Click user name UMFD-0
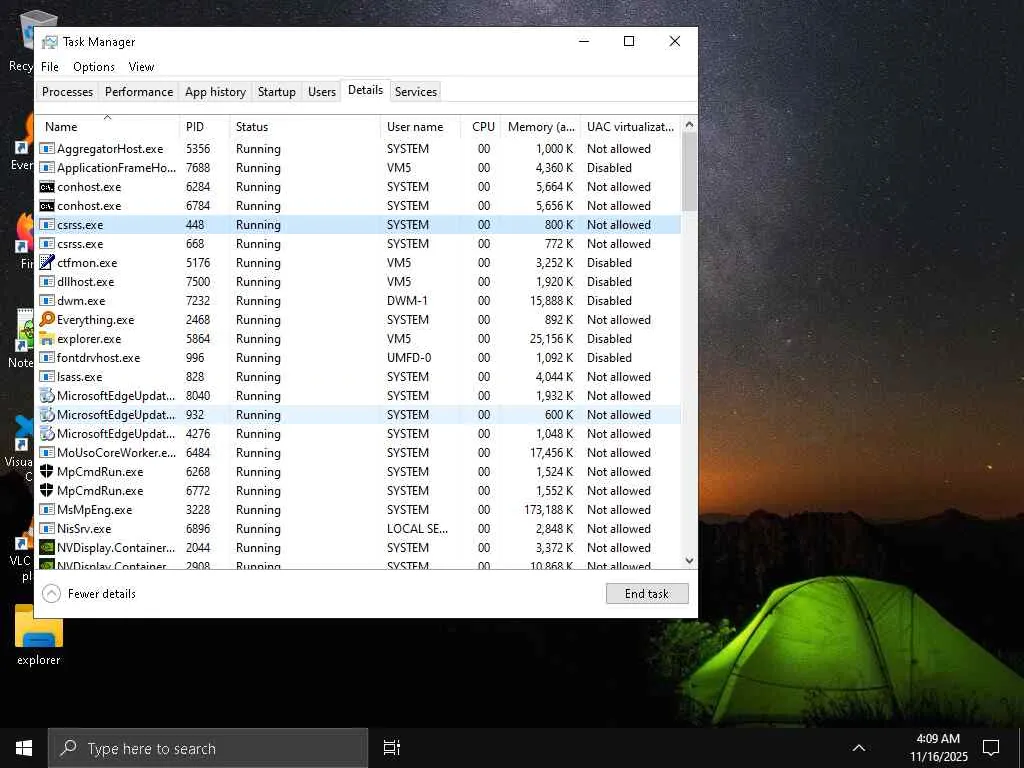1024x768 pixels. 409,357
